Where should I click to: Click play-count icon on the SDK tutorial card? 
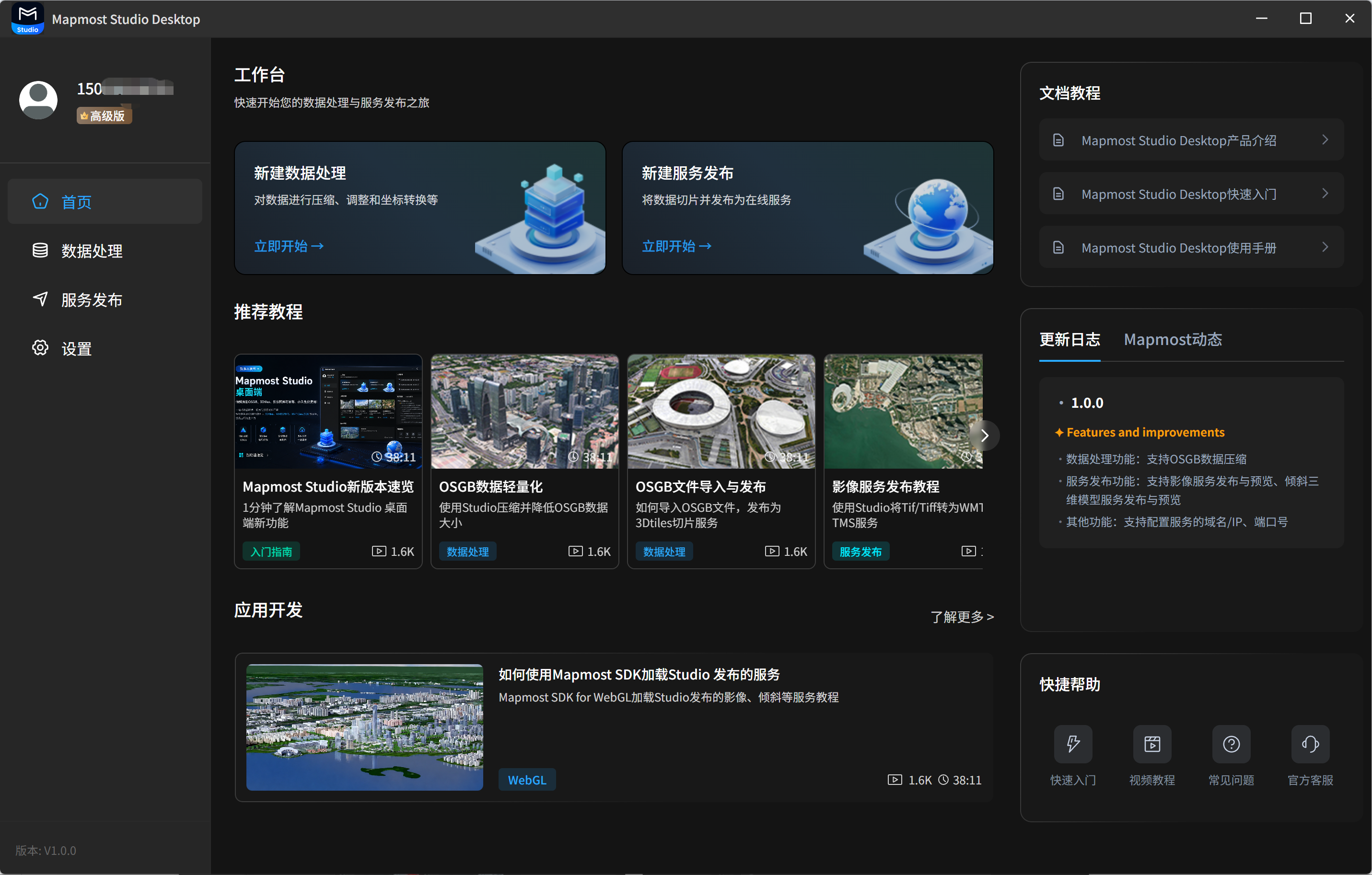(x=895, y=780)
